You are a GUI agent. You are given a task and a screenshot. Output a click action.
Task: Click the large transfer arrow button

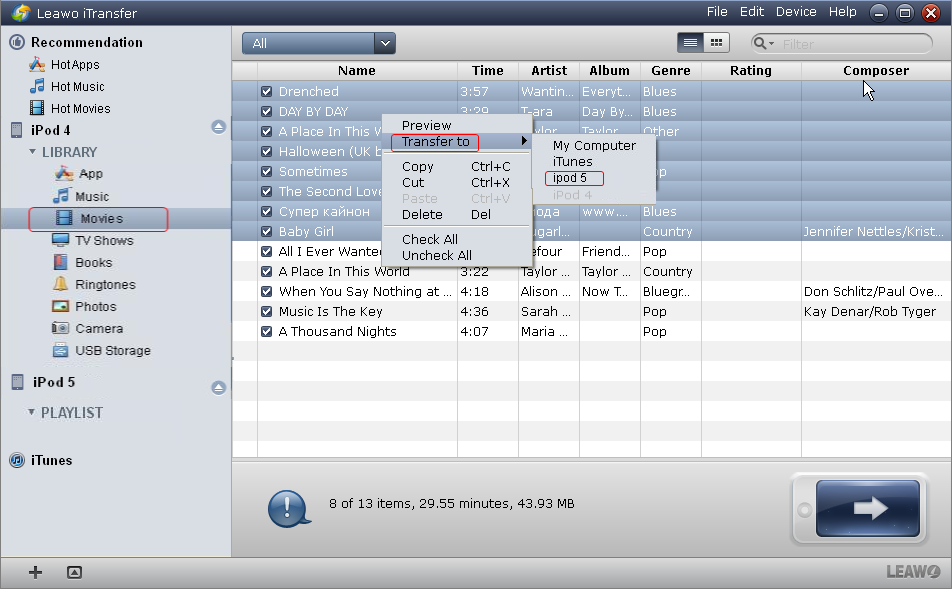tap(868, 508)
